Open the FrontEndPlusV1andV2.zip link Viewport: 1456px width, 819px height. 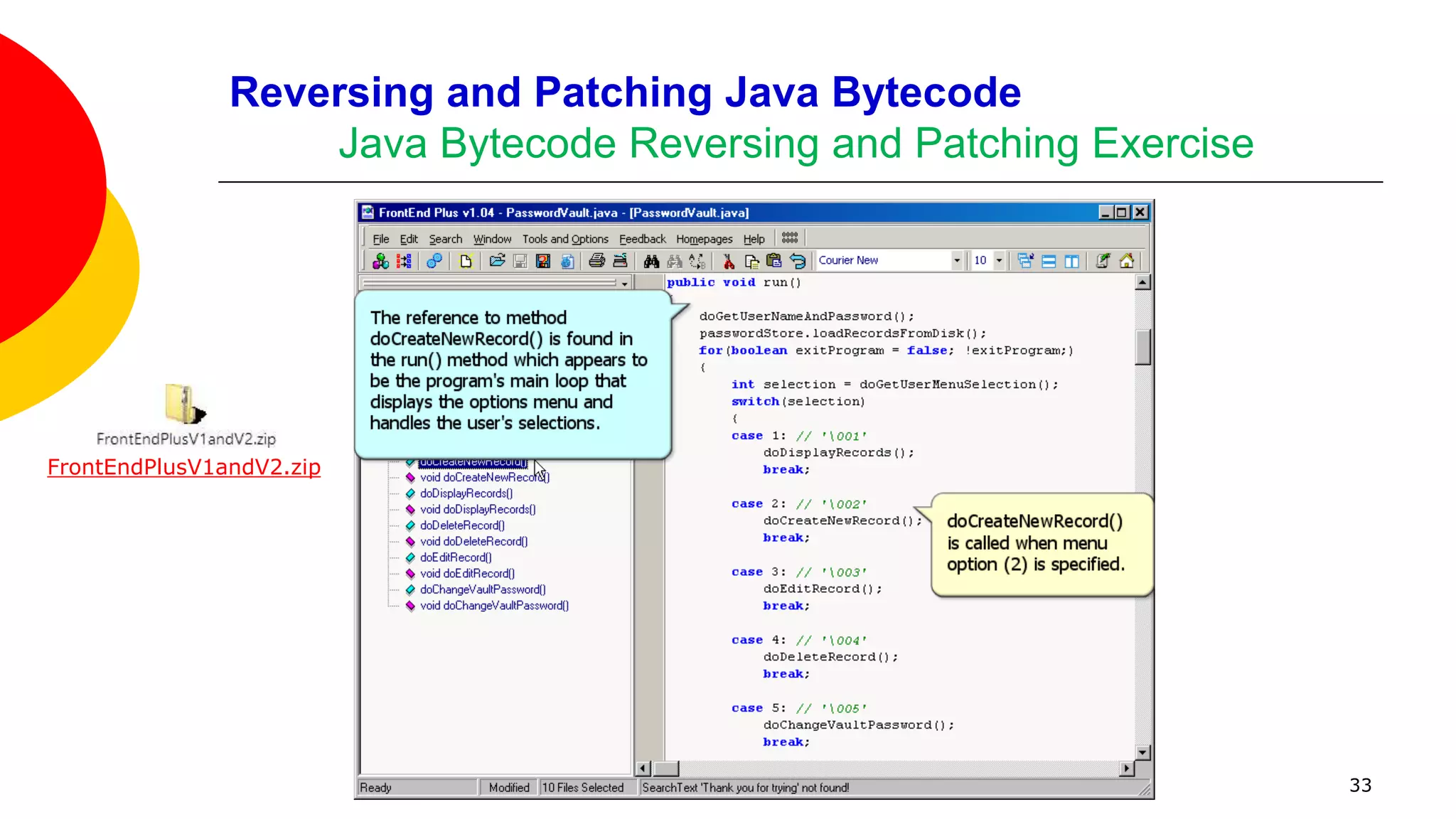(x=184, y=467)
